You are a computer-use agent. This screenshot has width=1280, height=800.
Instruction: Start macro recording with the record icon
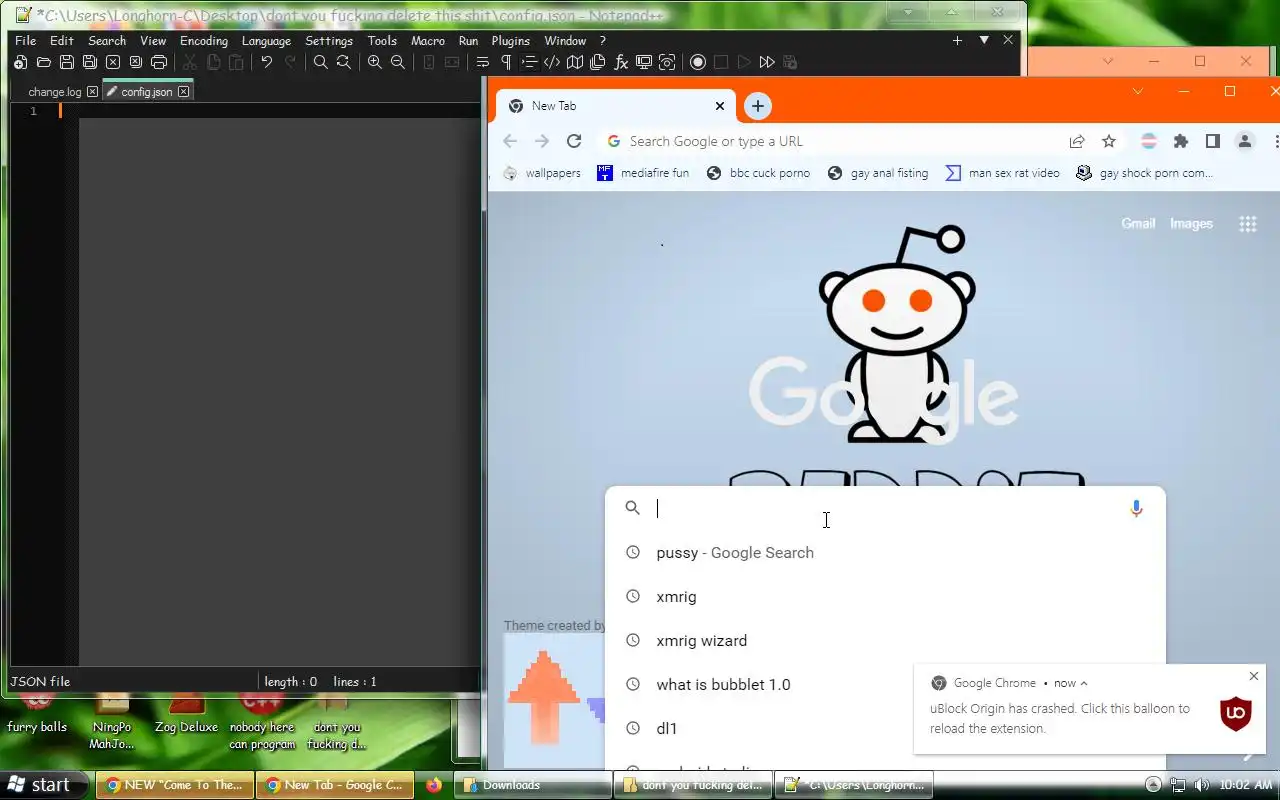(698, 62)
